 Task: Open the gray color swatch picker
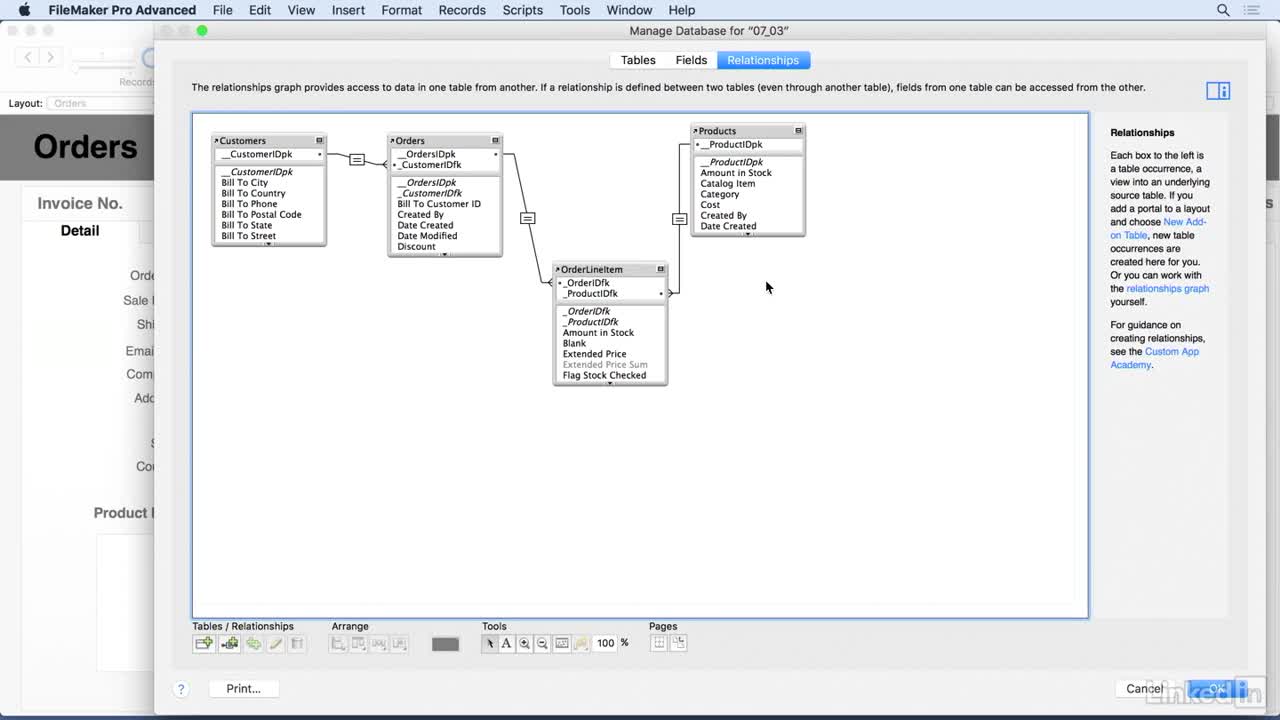[445, 644]
